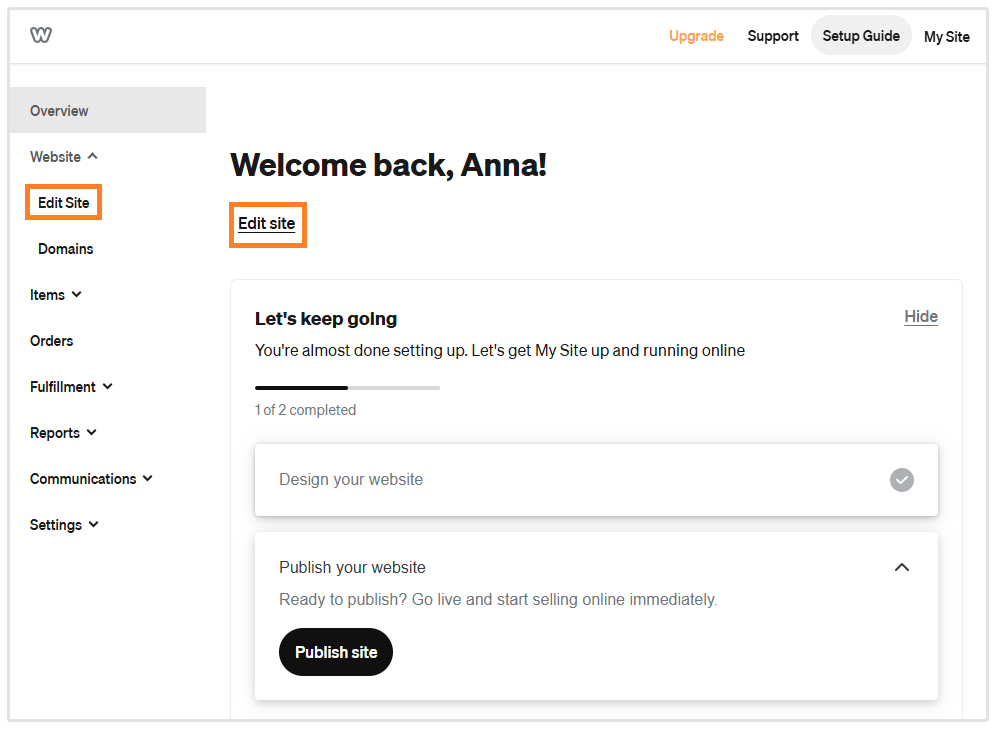Screen dimensions: 996x729
Task: Open the Orders section
Action: pyautogui.click(x=51, y=340)
